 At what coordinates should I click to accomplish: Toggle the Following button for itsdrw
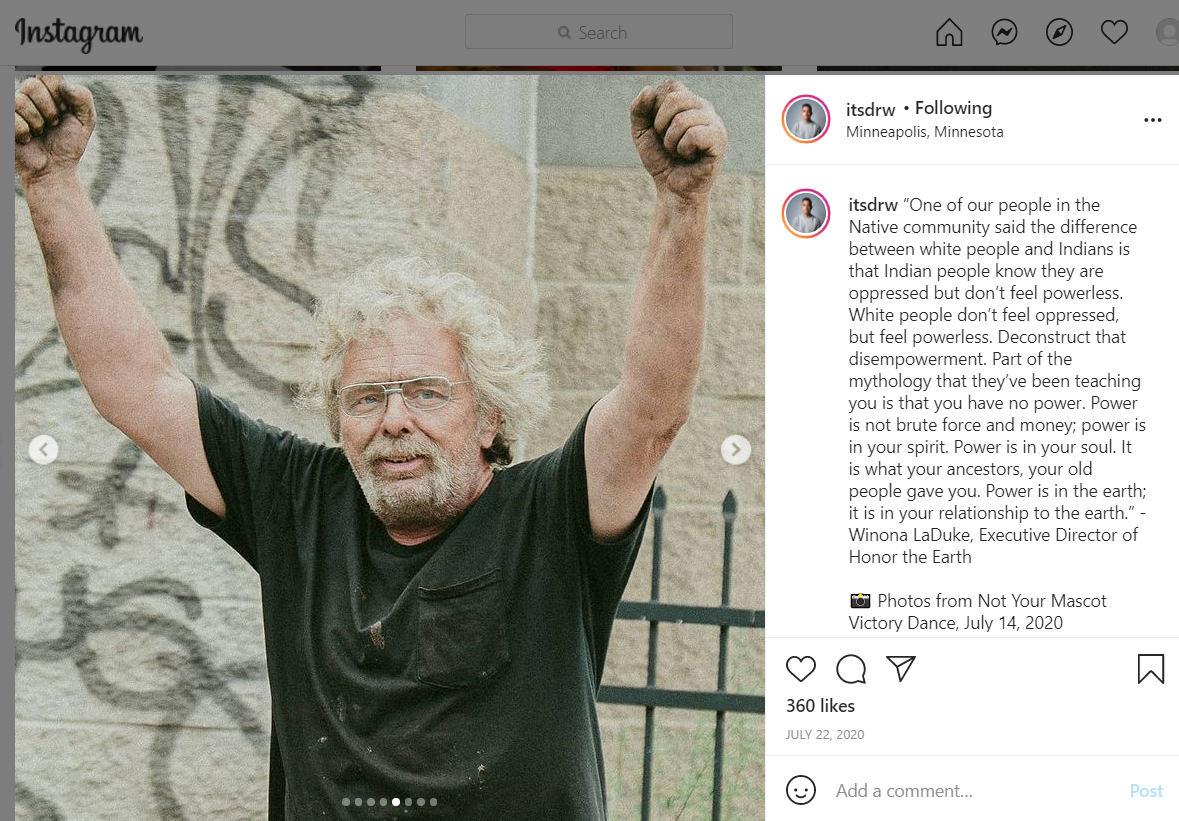point(953,108)
